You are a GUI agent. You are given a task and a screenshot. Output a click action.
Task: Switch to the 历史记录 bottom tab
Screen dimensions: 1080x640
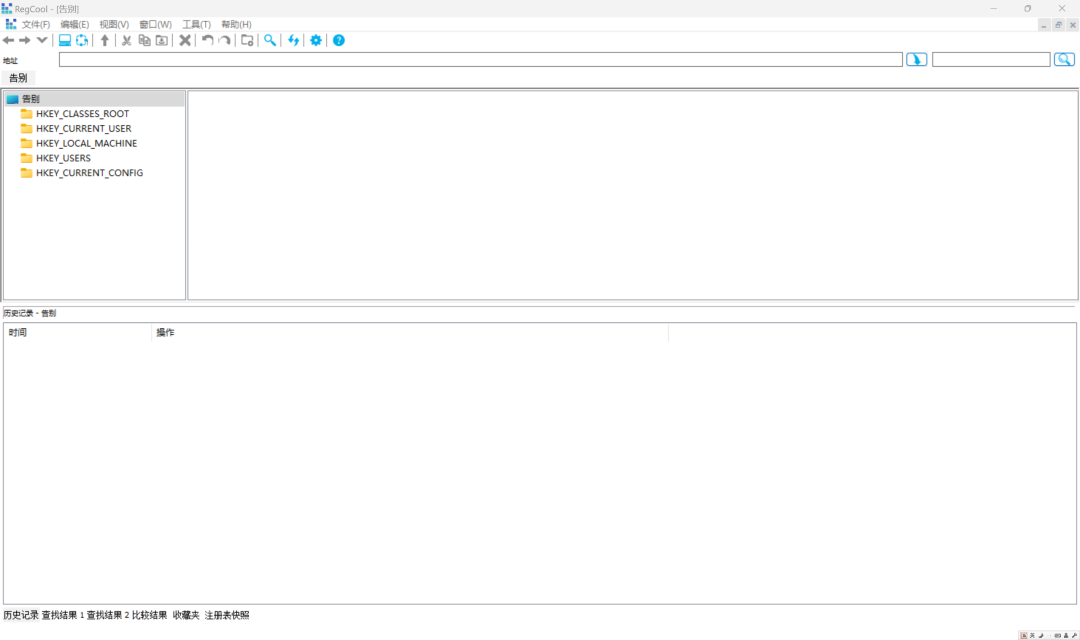click(x=21, y=615)
